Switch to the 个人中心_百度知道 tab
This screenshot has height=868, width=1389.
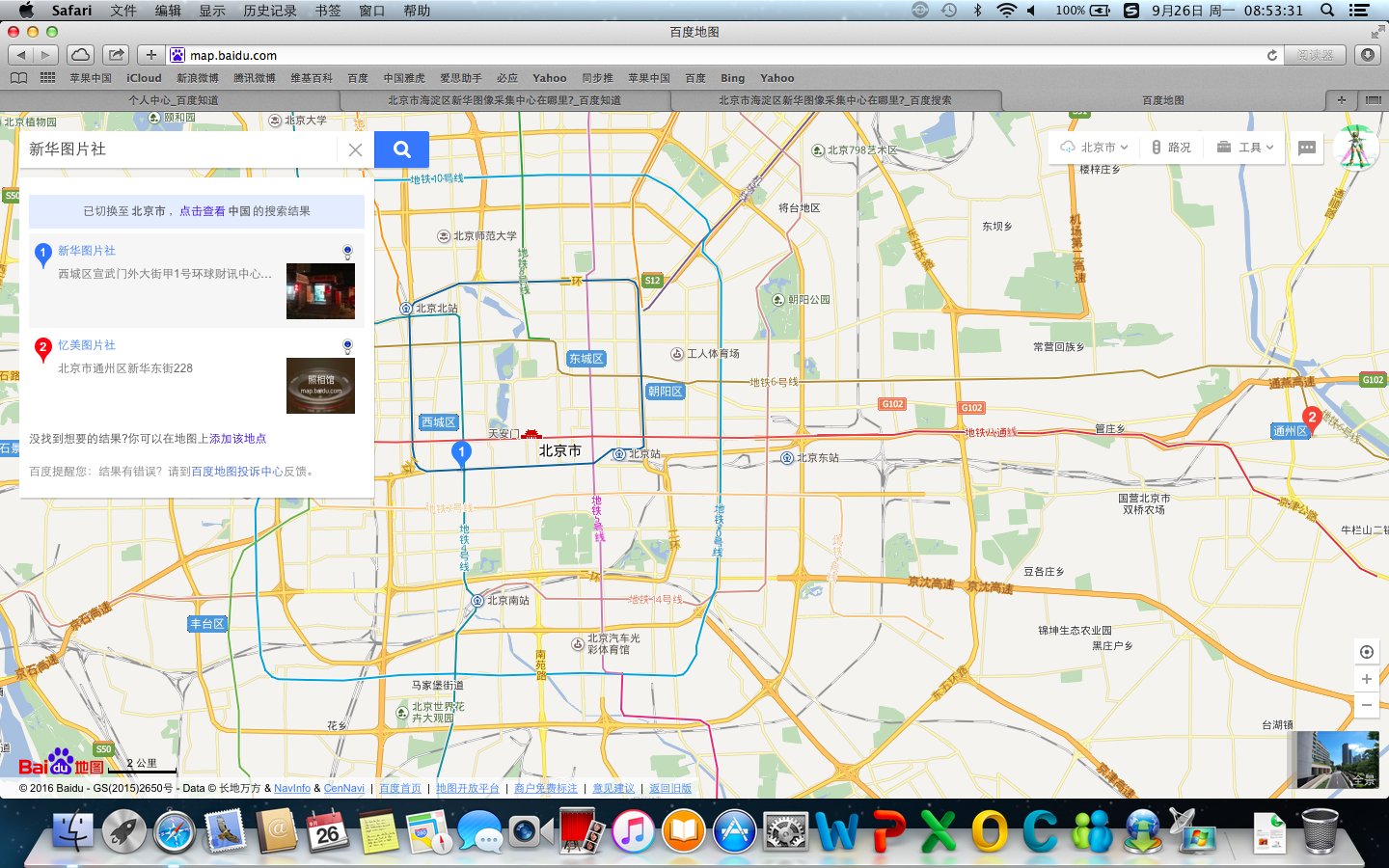click(174, 100)
